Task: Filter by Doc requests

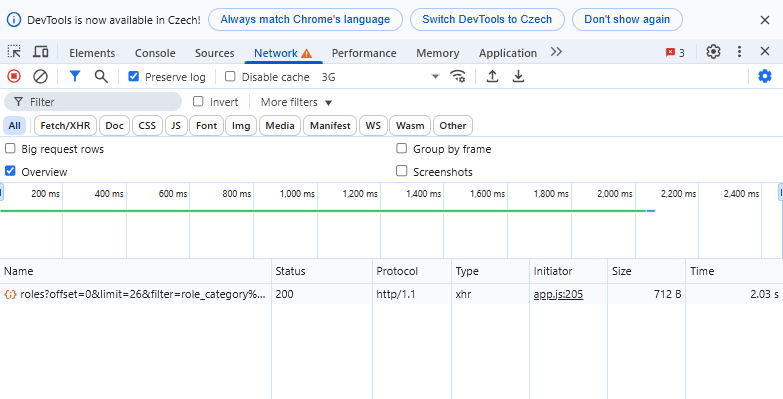Action: click(x=114, y=126)
